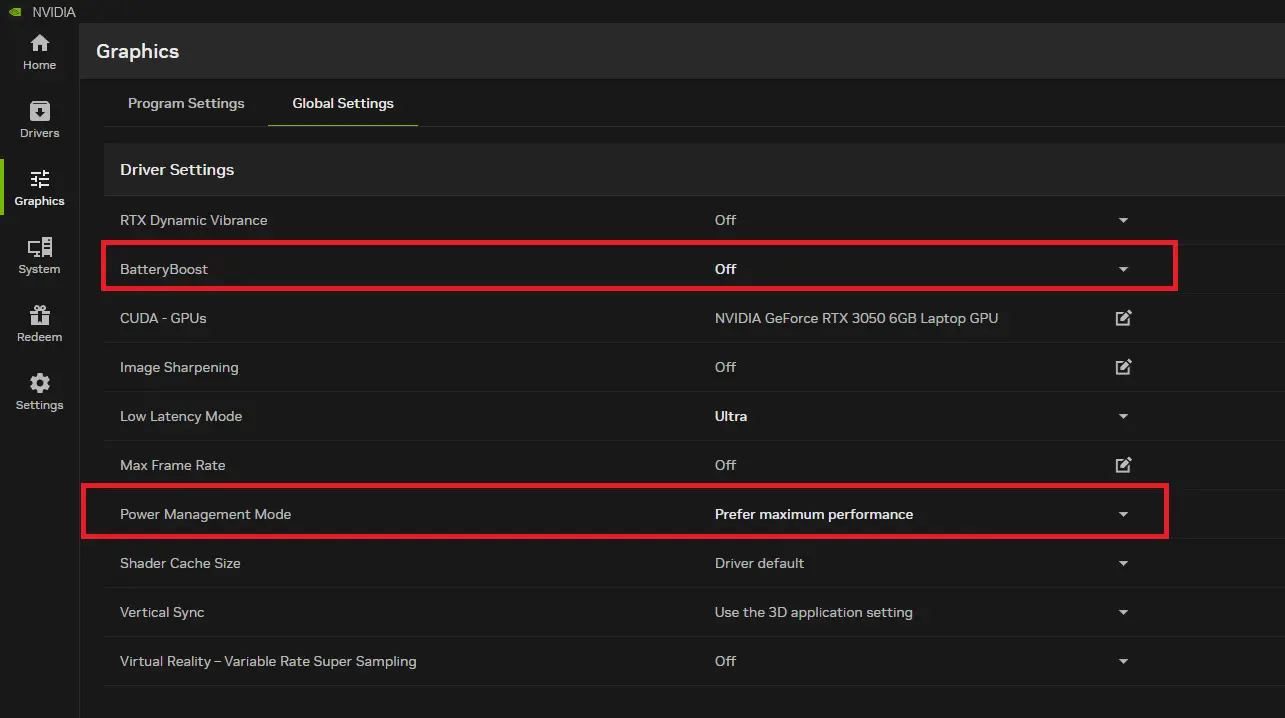
Task: Click the Off value for BatteryBoost
Action: pos(726,269)
